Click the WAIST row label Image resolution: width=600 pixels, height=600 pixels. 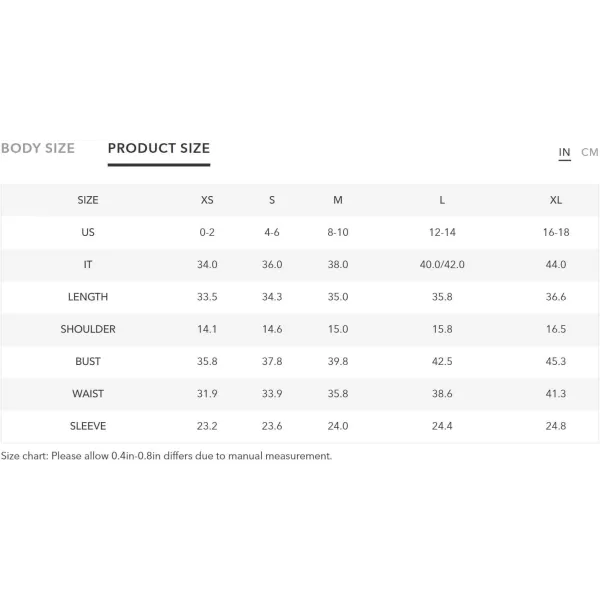[88, 394]
